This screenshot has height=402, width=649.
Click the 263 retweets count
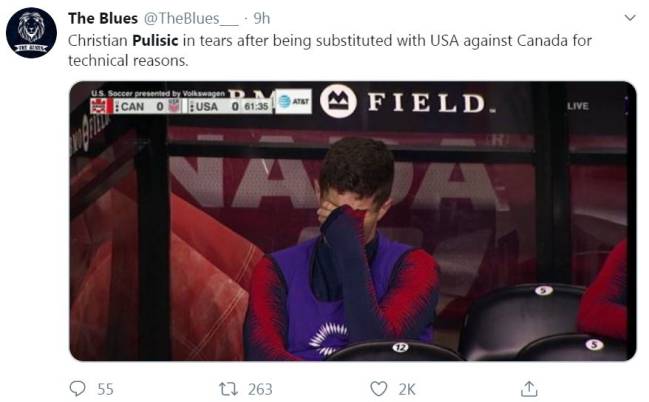(x=260, y=389)
